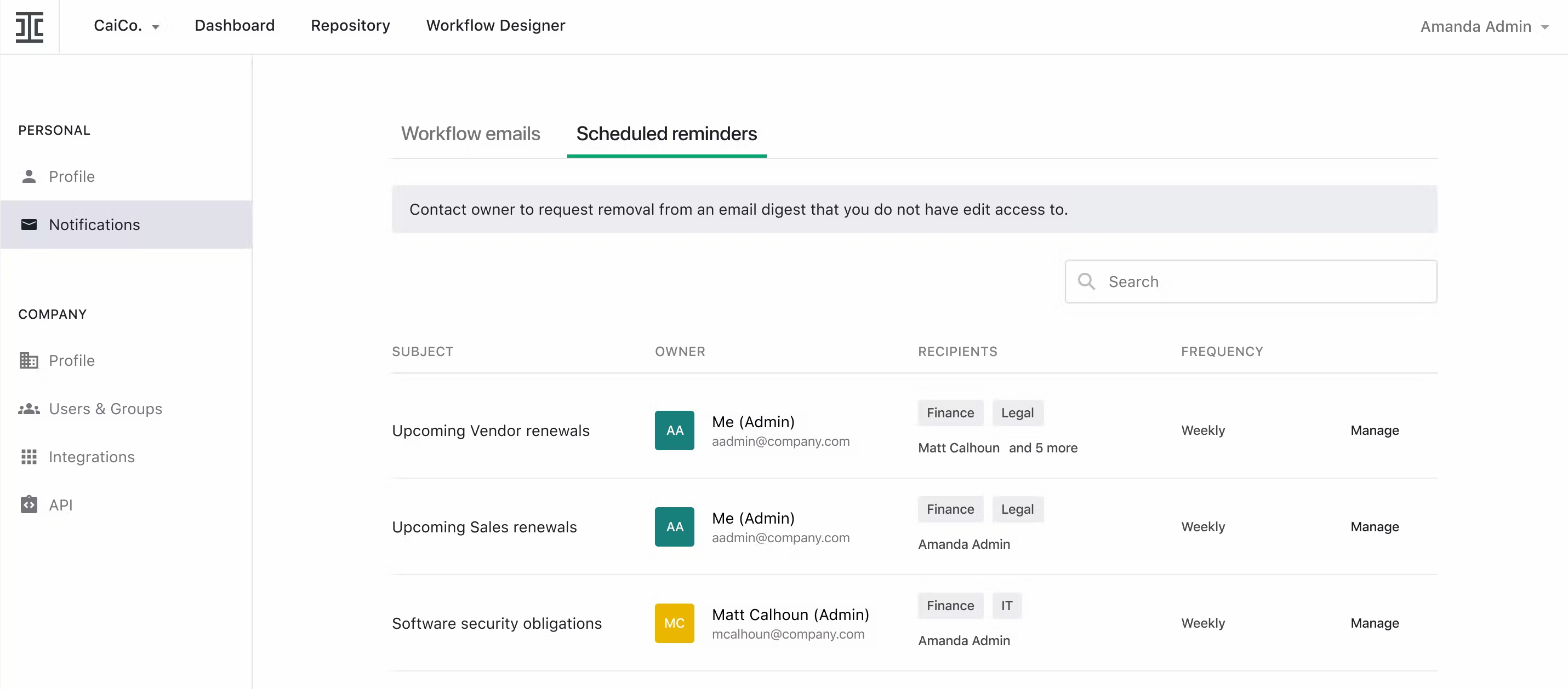Click the Finance tag on Vendor renewals
The width and height of the screenshot is (1568, 689).
(950, 413)
